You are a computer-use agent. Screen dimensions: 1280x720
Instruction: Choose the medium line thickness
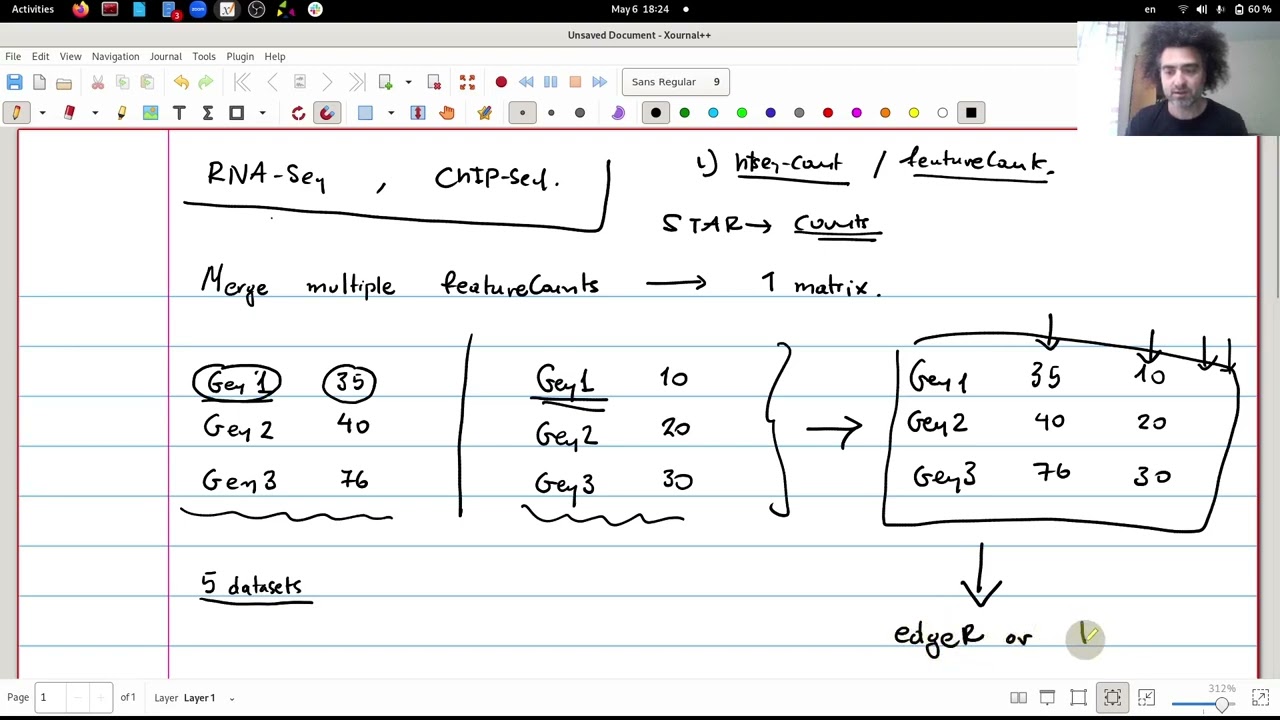(551, 113)
